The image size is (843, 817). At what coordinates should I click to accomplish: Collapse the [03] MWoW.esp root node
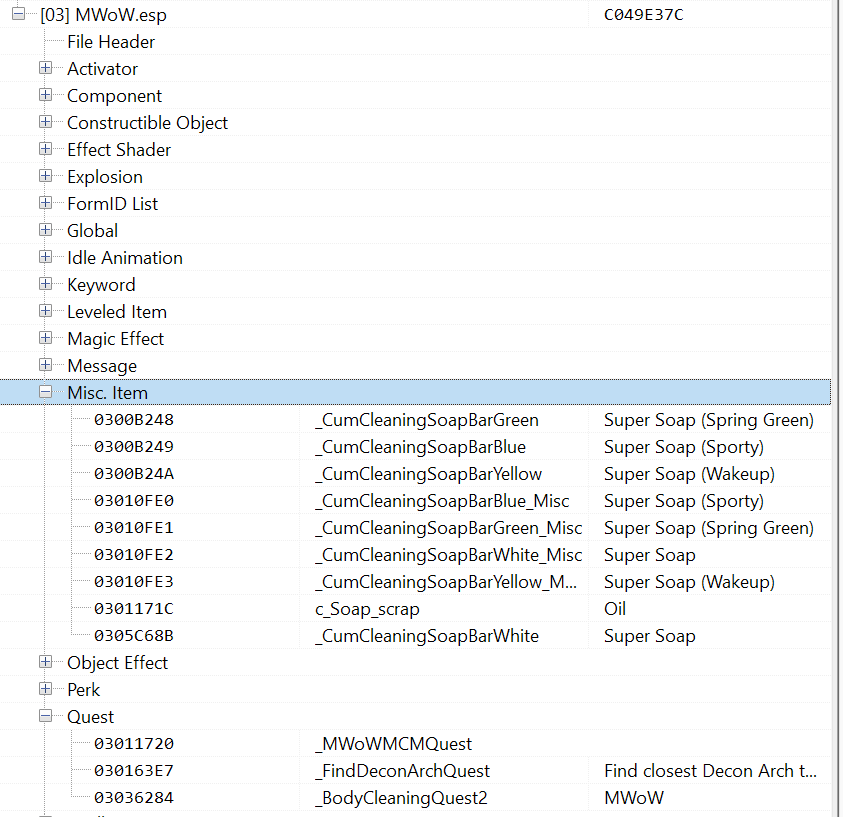coord(18,13)
